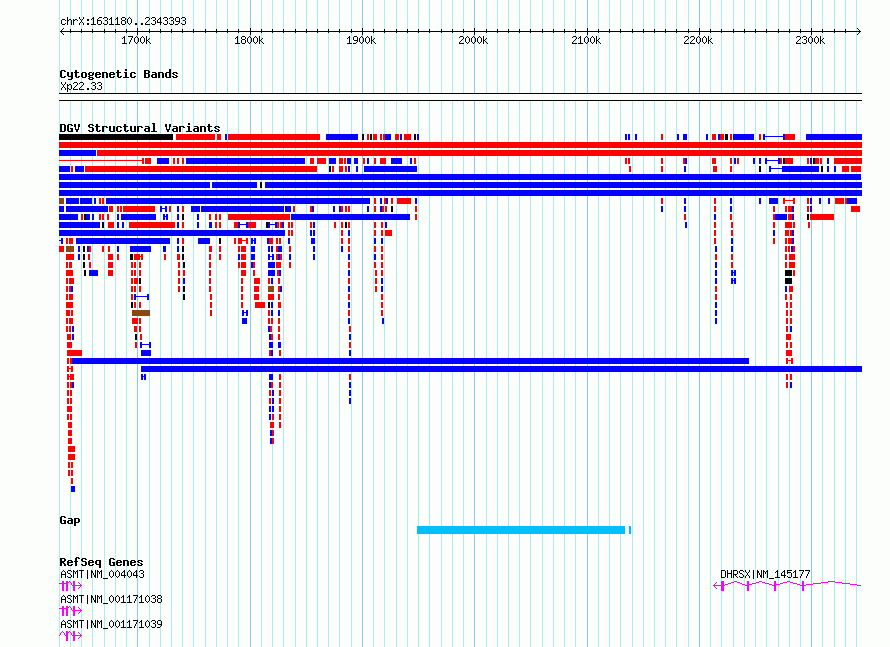Select the DHRSX magenta gene glyph
This screenshot has height=647, width=890.
pos(787,586)
